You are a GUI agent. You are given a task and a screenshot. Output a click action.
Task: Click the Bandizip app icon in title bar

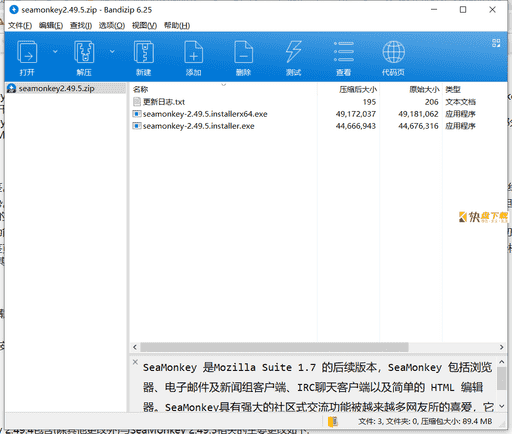click(14, 10)
